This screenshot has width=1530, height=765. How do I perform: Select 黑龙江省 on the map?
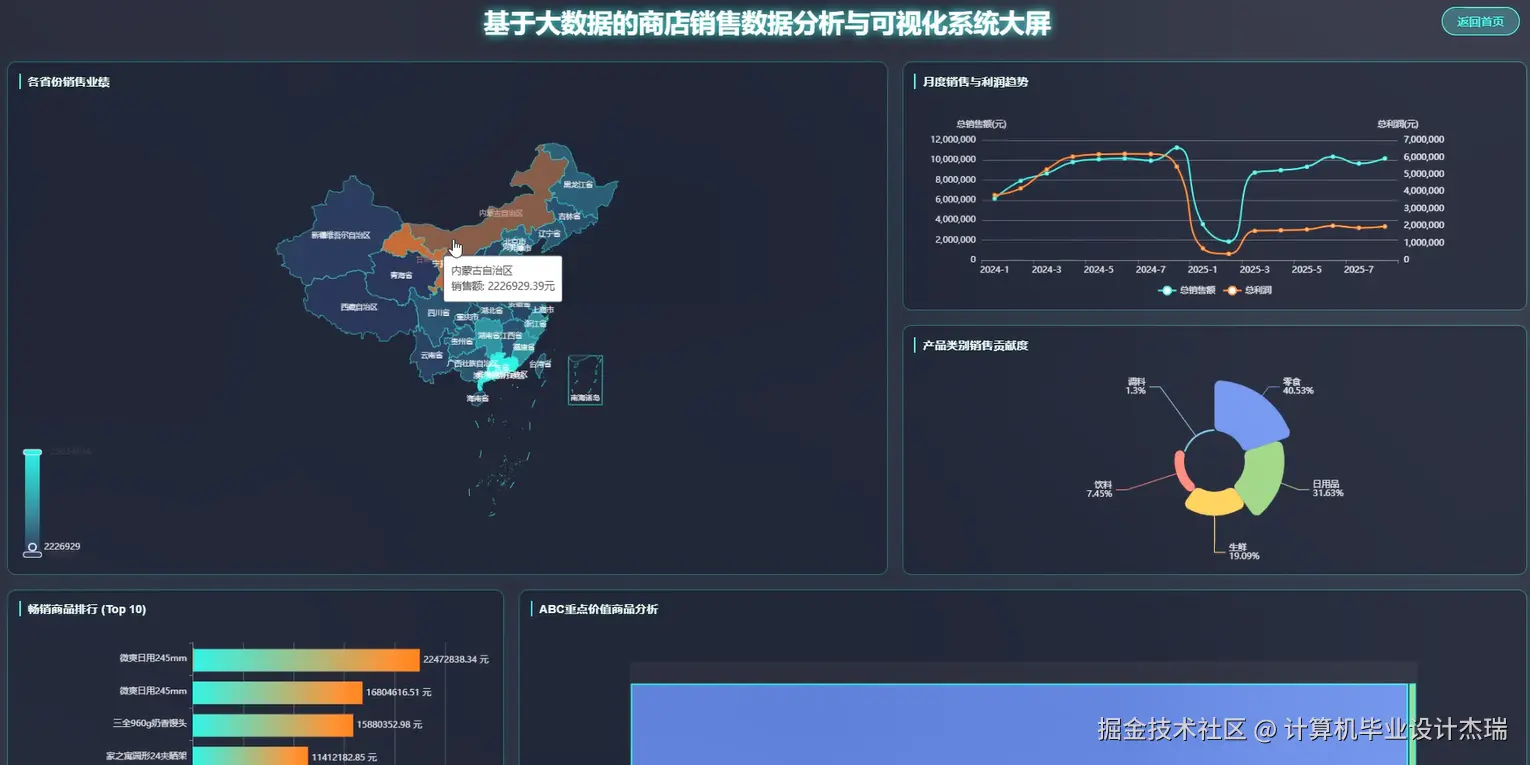point(578,184)
